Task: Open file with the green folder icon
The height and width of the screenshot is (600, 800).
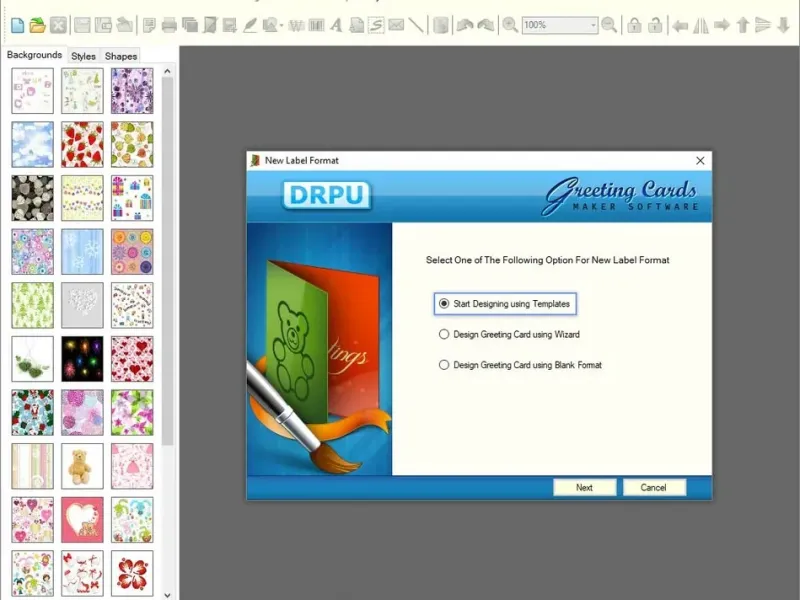Action: (37, 24)
